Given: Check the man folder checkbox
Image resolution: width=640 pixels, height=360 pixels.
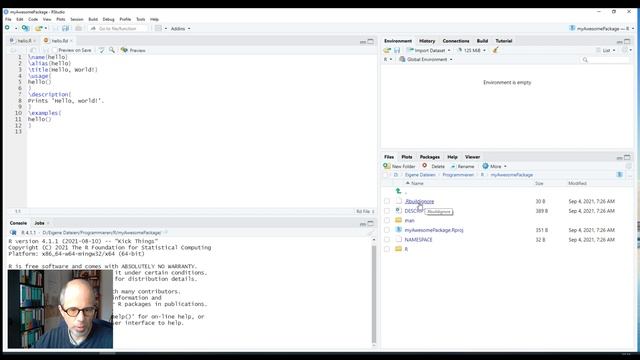Looking at the screenshot, I should (x=387, y=220).
